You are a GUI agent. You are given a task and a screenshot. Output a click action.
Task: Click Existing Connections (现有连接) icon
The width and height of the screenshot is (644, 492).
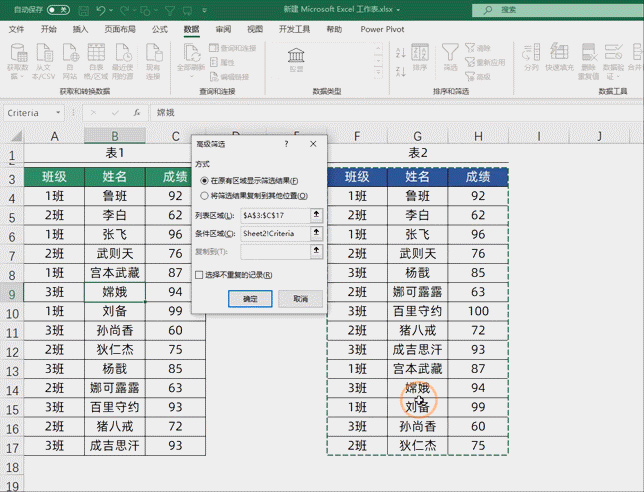tap(153, 53)
